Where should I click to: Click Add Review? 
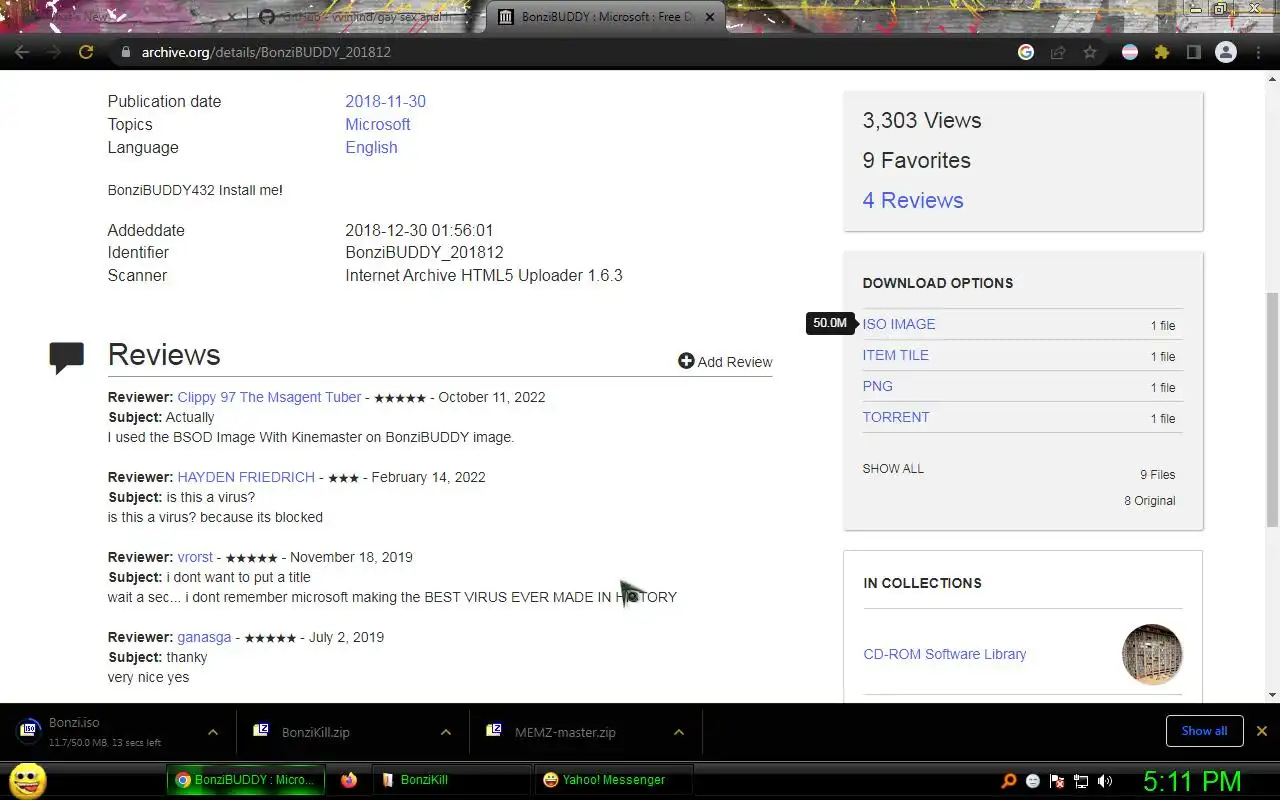[x=725, y=362]
